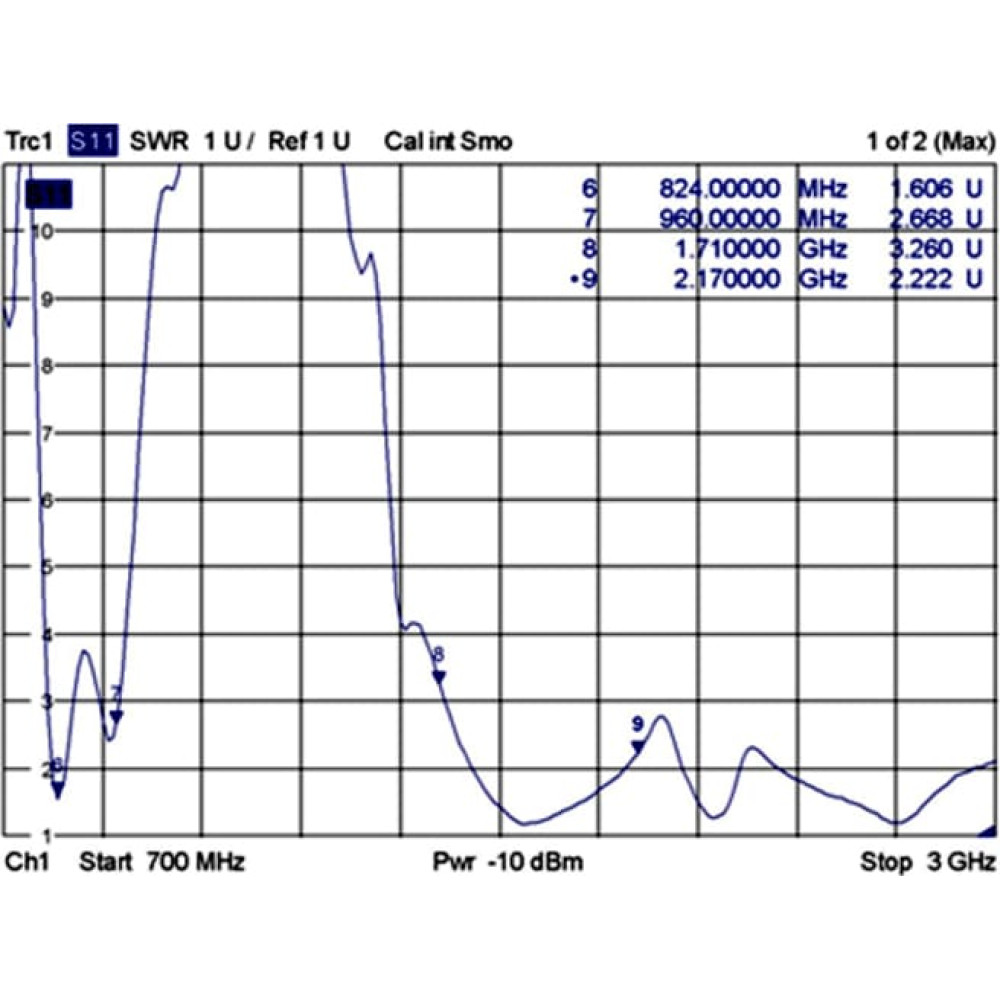Viewport: 1000px width, 1000px height.
Task: Select marker 6 row 824.00000 MHz
Action: point(782,189)
